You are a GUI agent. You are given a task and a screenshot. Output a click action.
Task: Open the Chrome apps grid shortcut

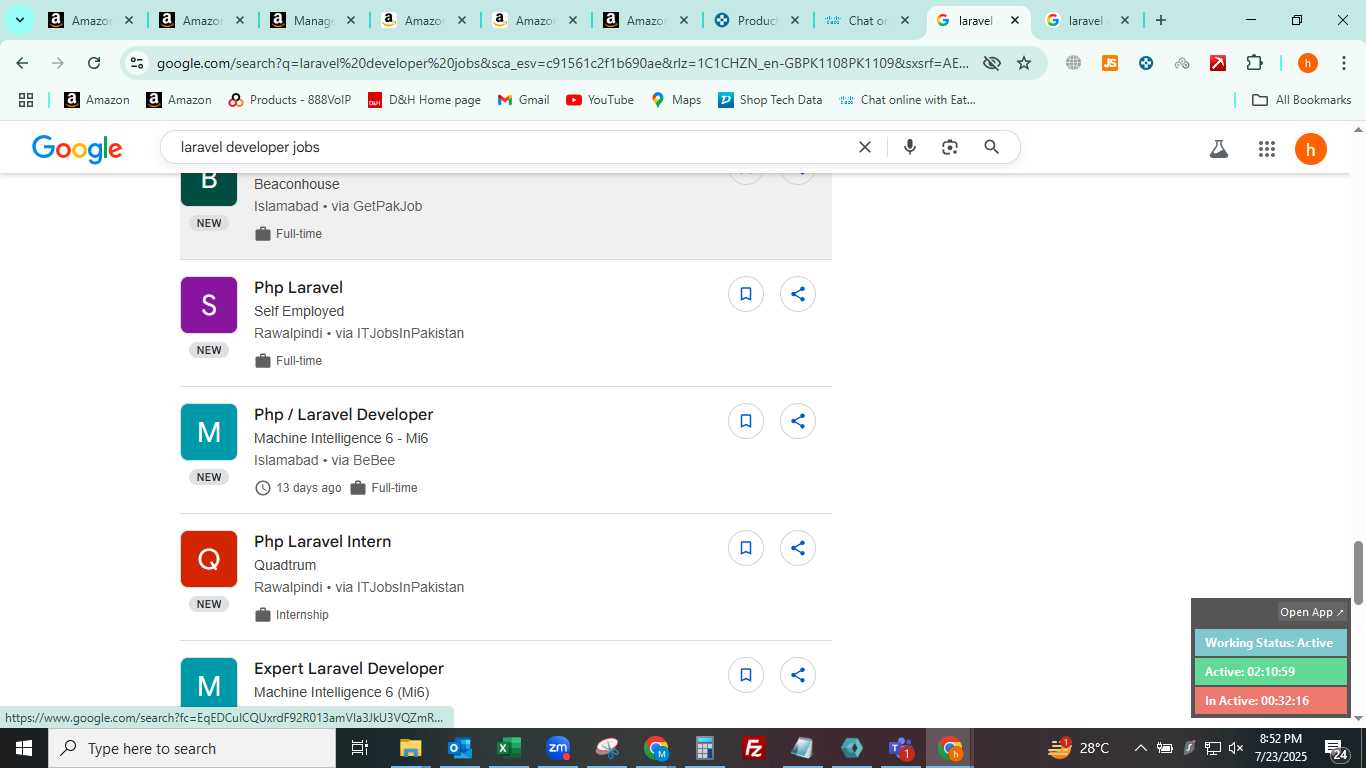26,100
